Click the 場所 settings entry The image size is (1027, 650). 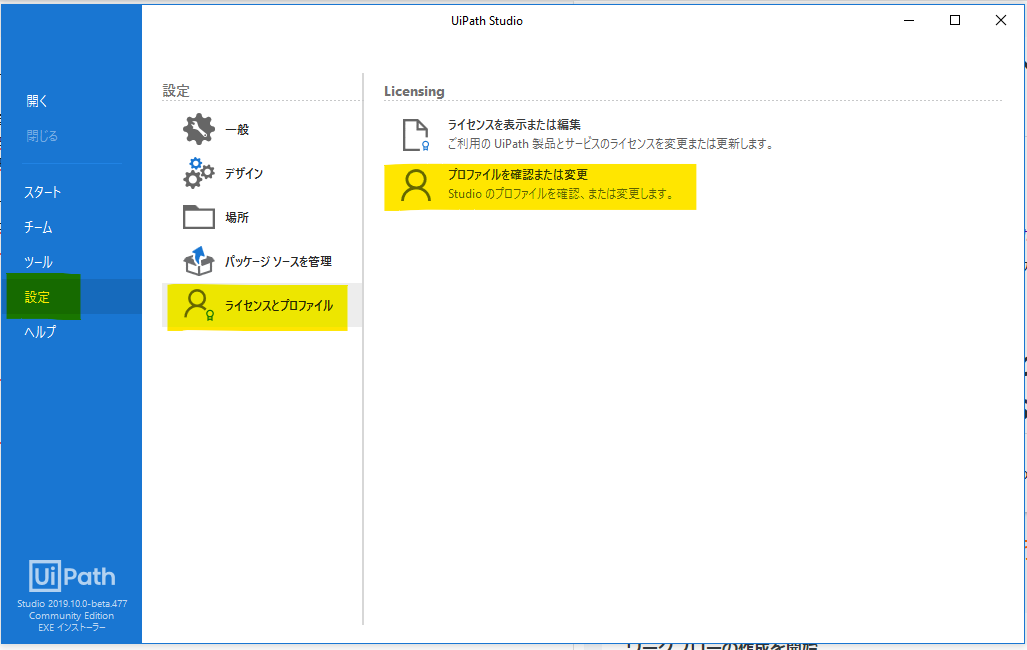(x=239, y=217)
